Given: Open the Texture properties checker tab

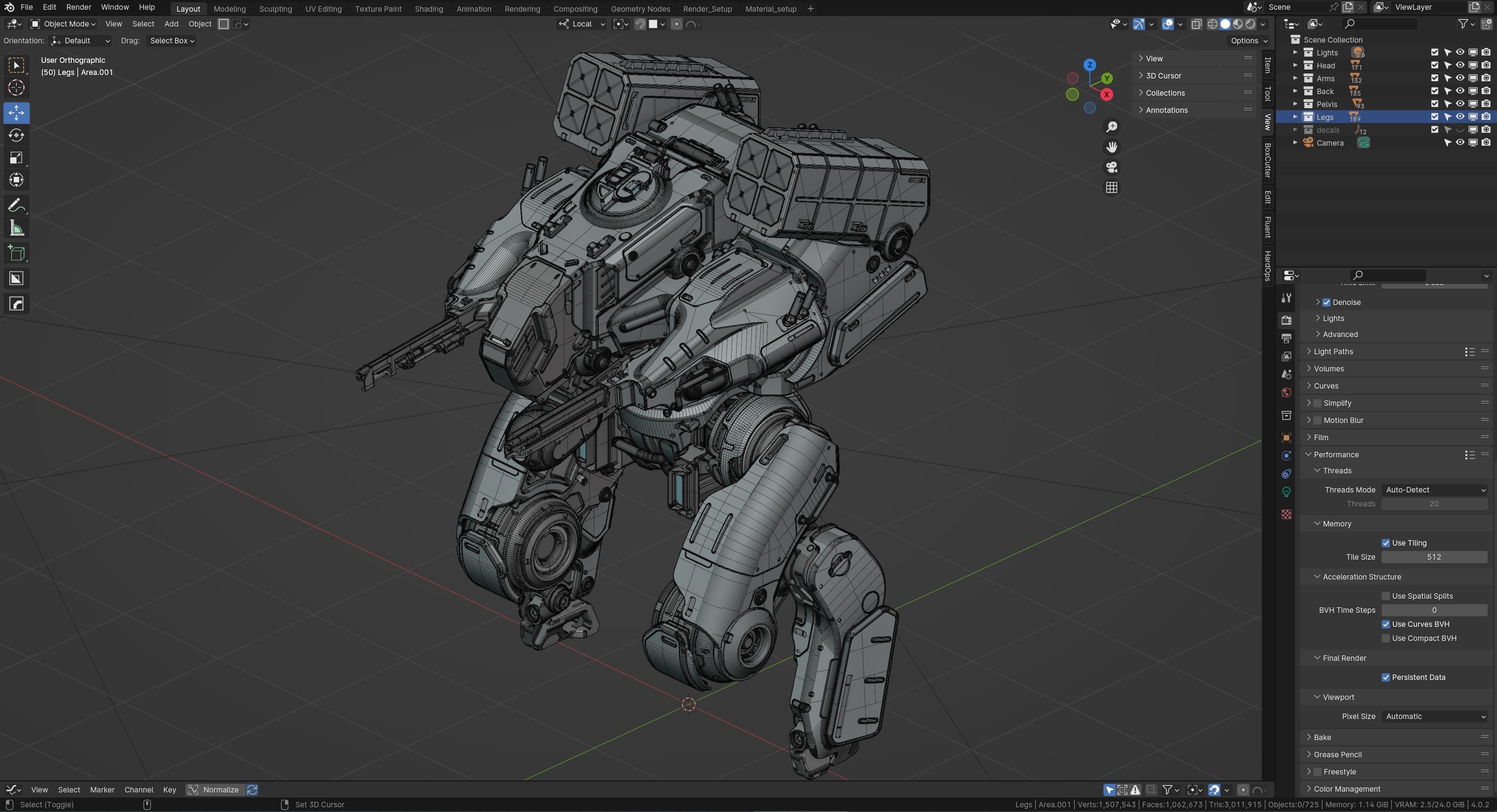Looking at the screenshot, I should (x=1287, y=514).
